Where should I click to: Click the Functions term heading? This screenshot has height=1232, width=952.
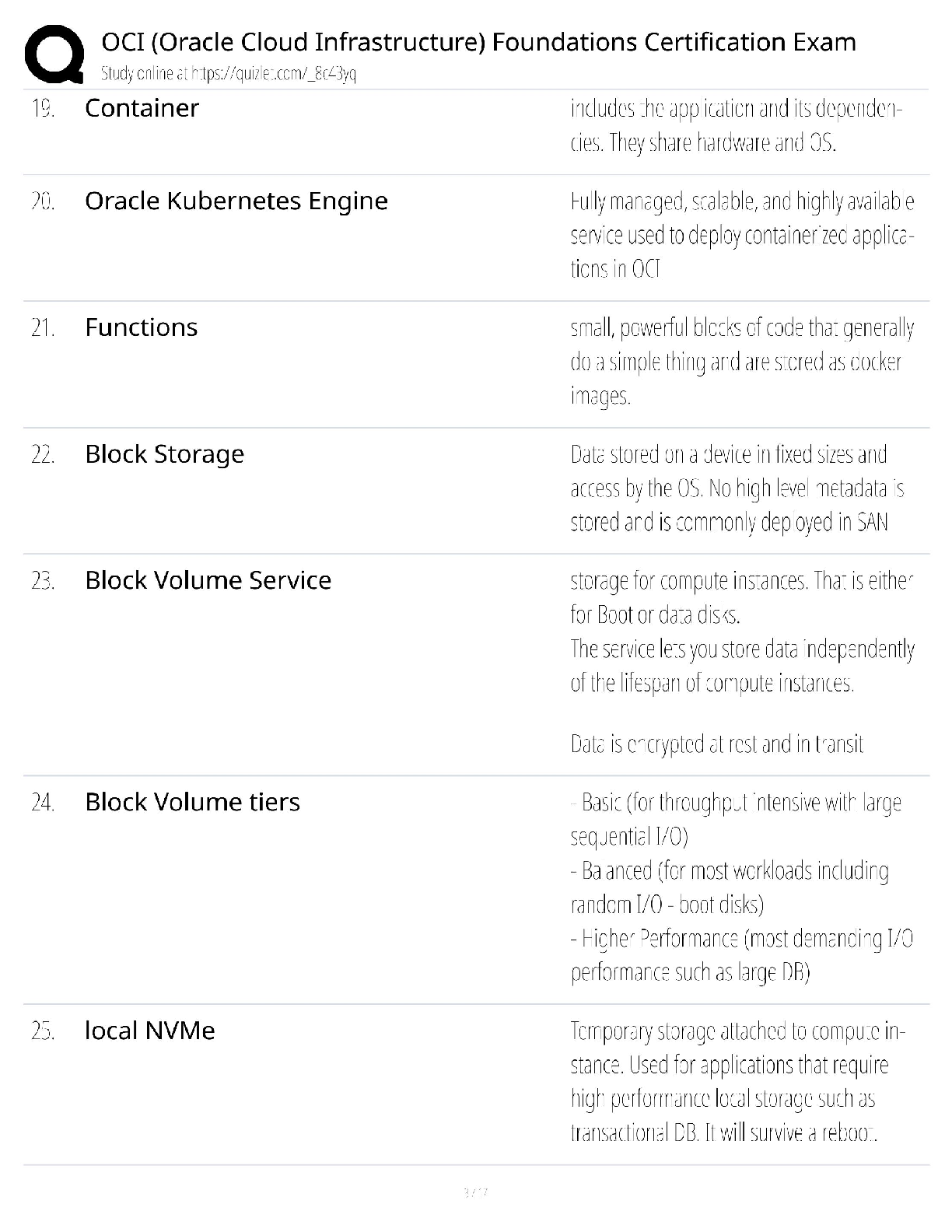click(x=141, y=327)
